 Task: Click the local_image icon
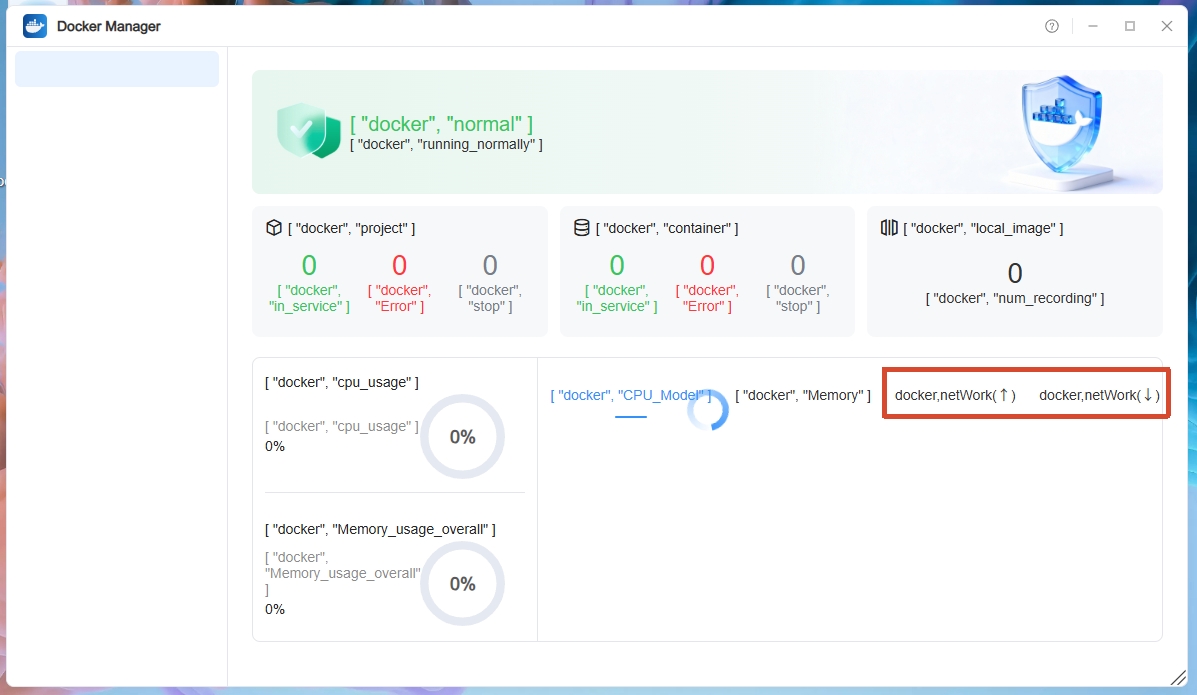tap(889, 228)
